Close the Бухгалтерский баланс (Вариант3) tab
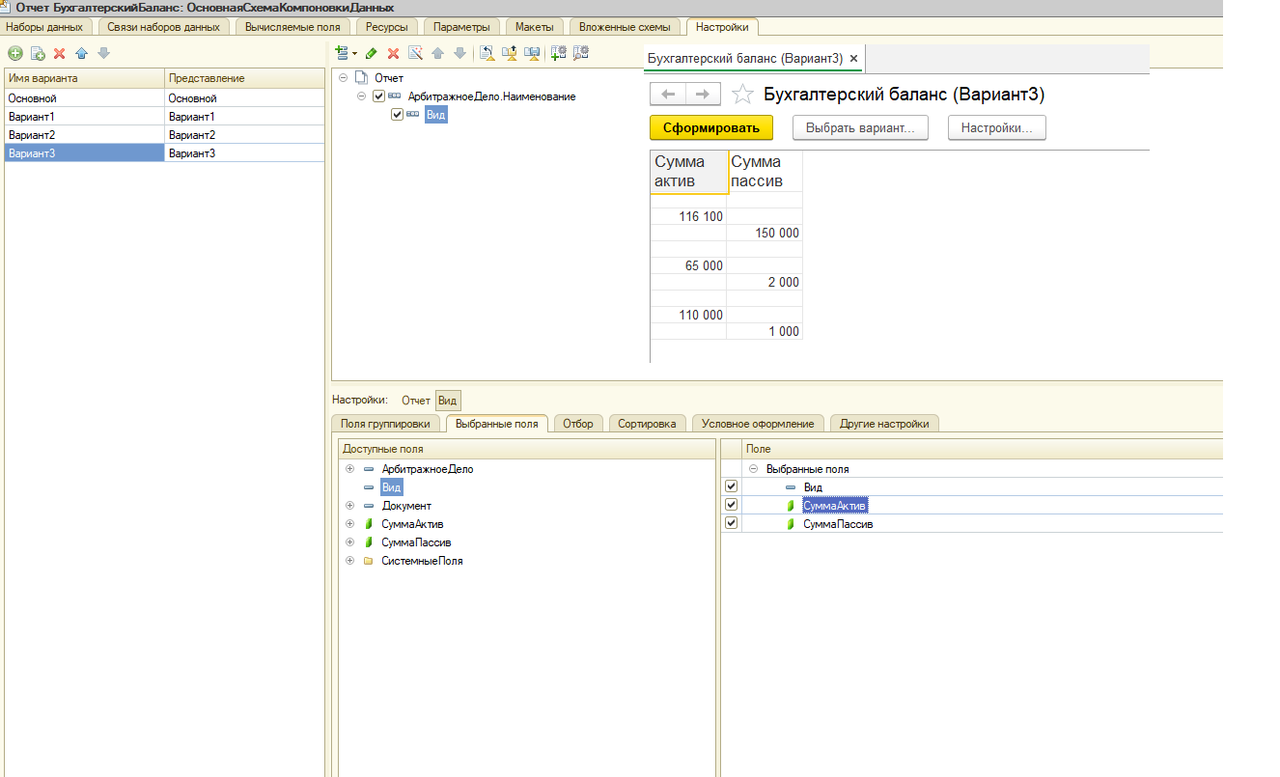This screenshot has height=777, width=1280. (x=854, y=59)
